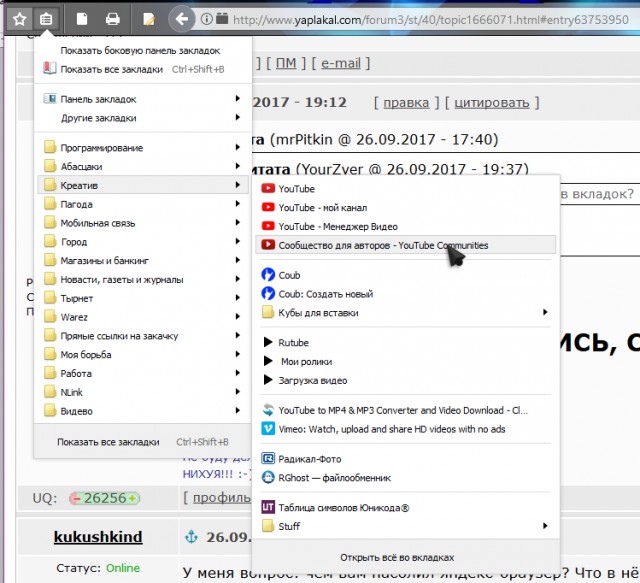Expand arrow beside Тырнет folder
This screenshot has height=583, width=640.
tap(238, 298)
